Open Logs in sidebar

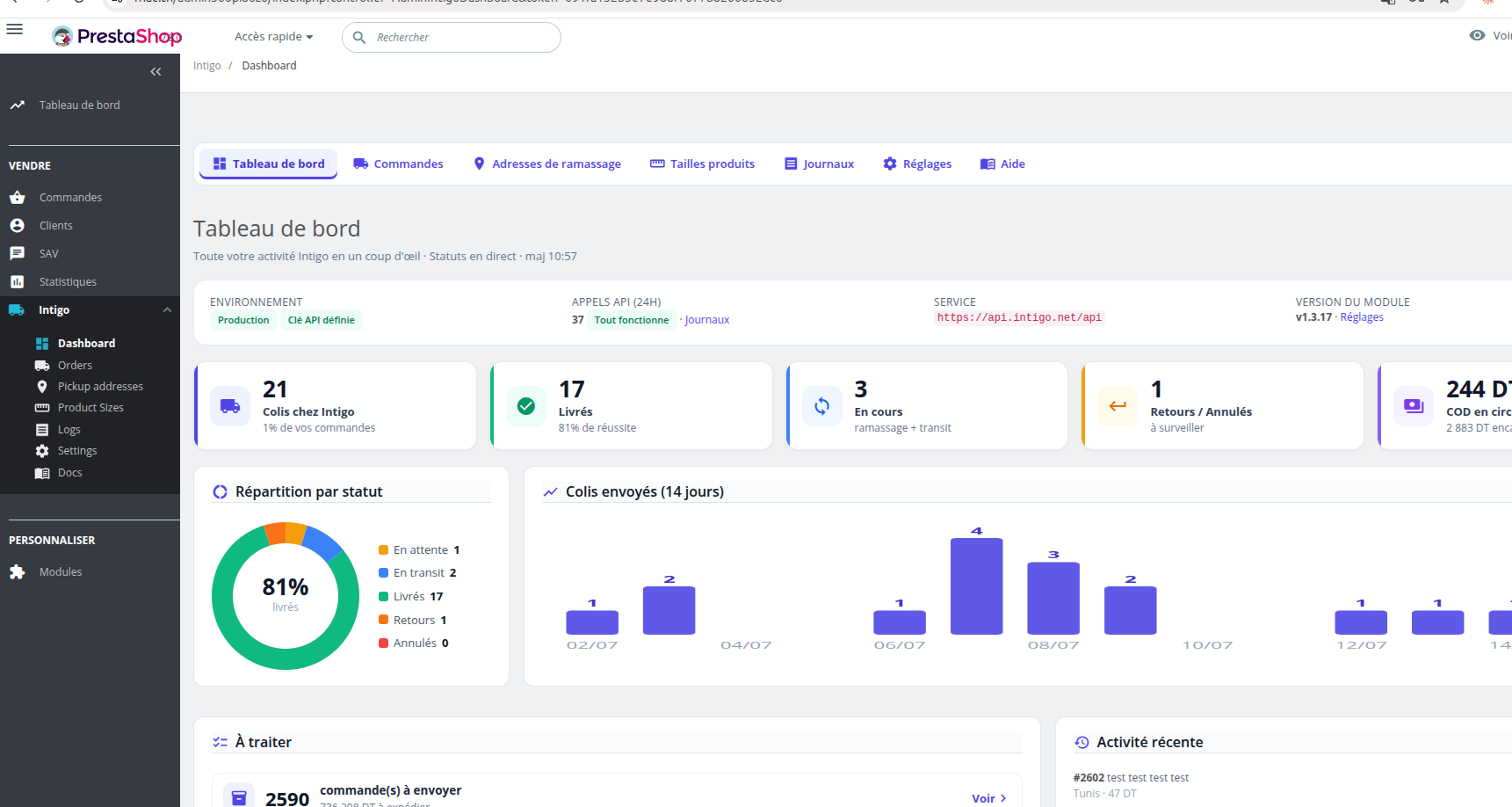pyautogui.click(x=69, y=430)
